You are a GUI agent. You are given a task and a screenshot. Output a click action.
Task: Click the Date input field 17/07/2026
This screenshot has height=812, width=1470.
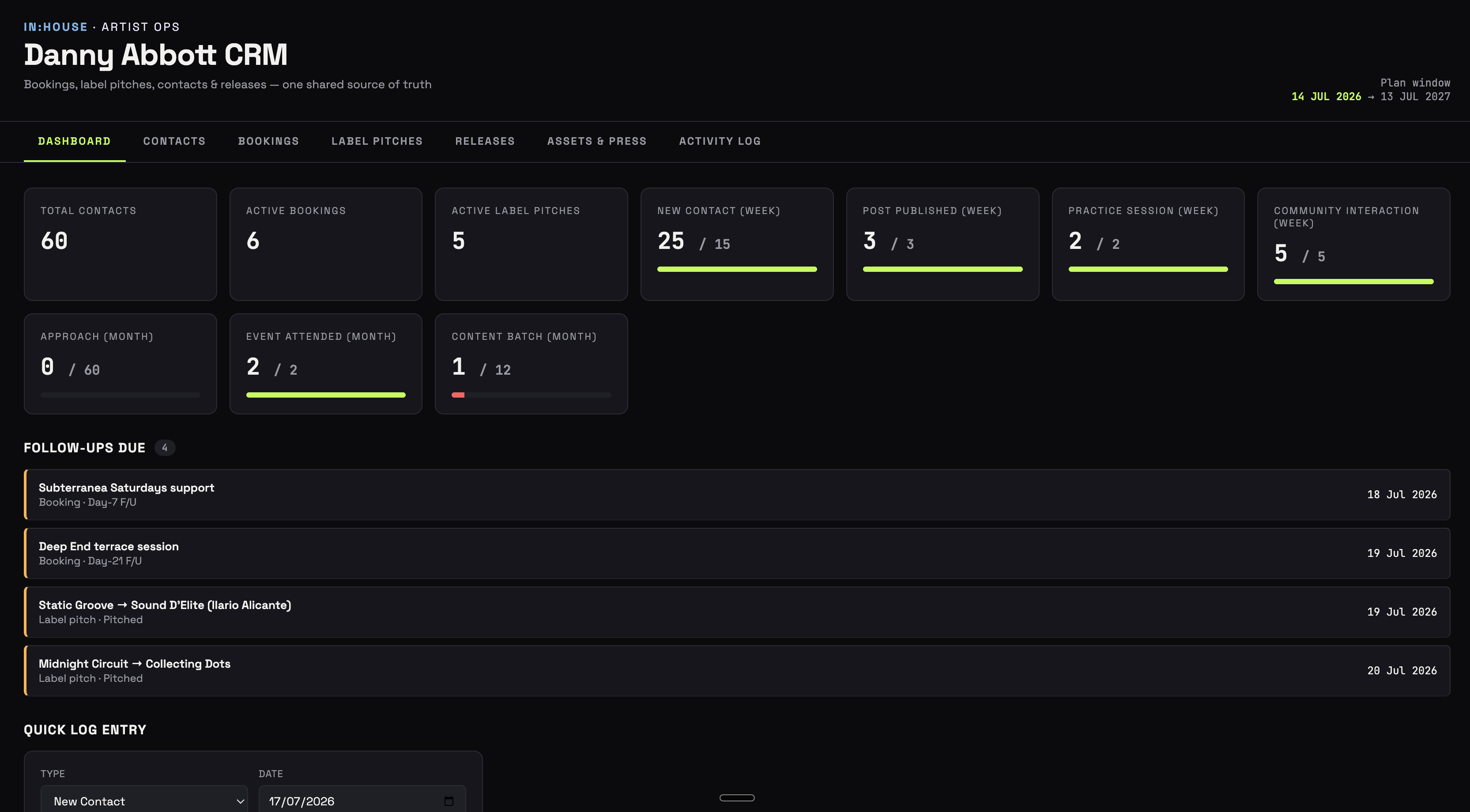point(362,800)
